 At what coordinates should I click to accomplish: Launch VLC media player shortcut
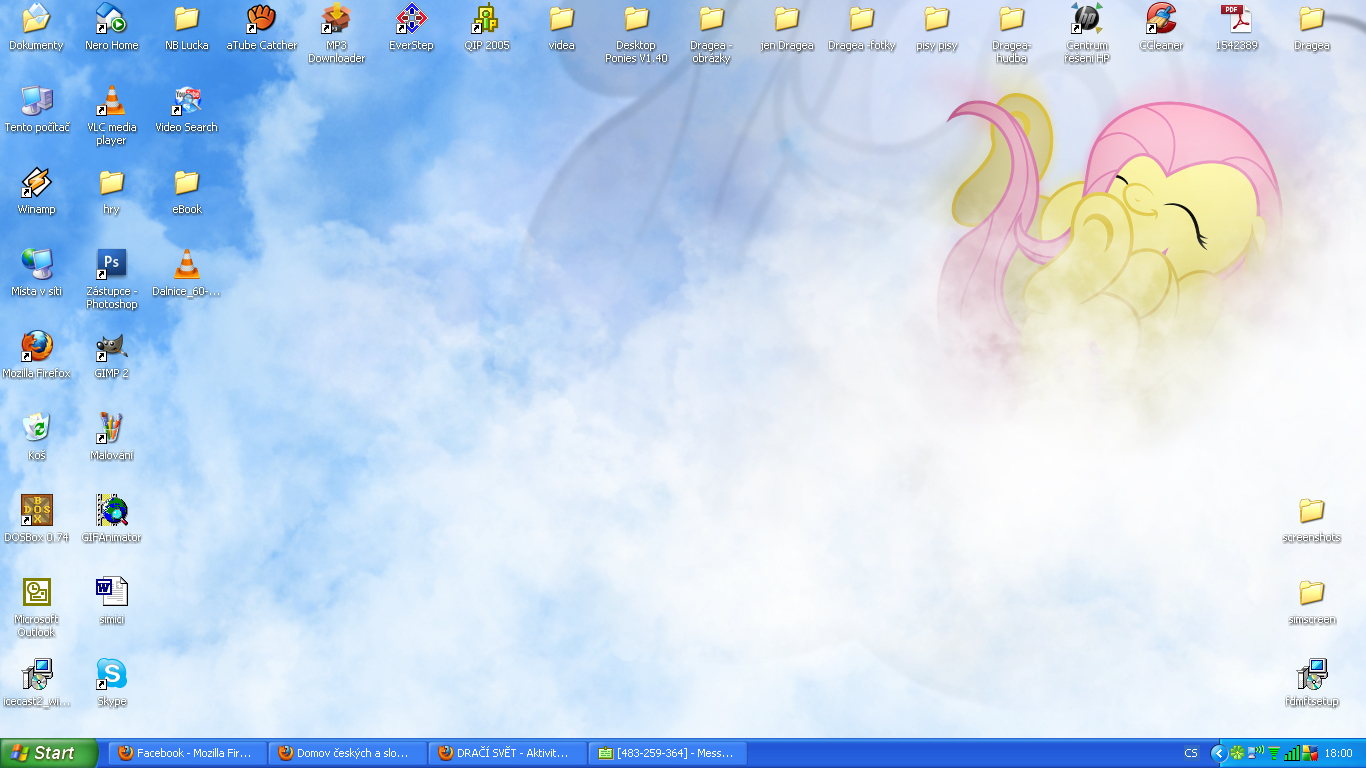(x=111, y=115)
